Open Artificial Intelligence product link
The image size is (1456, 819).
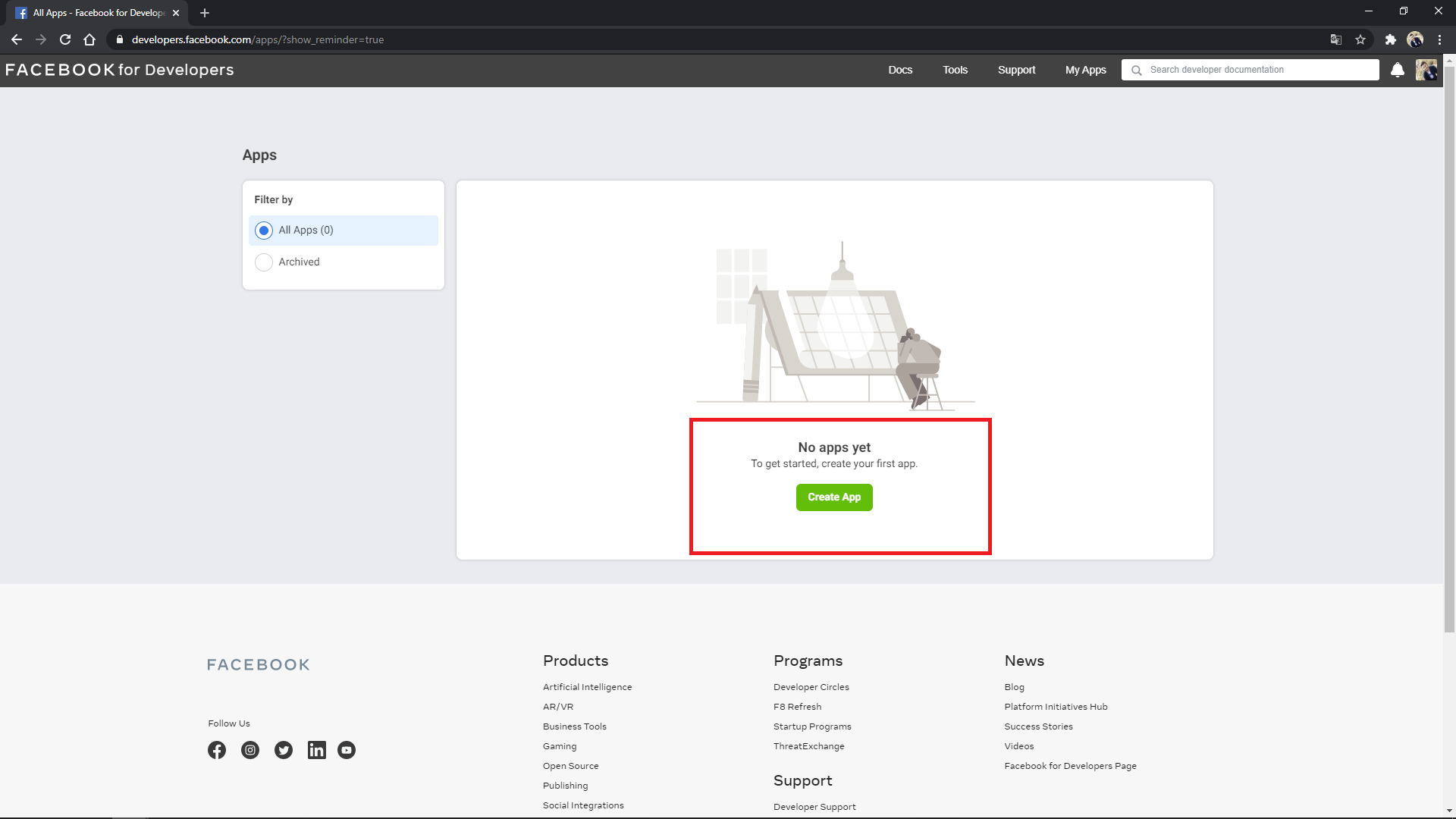pos(587,687)
